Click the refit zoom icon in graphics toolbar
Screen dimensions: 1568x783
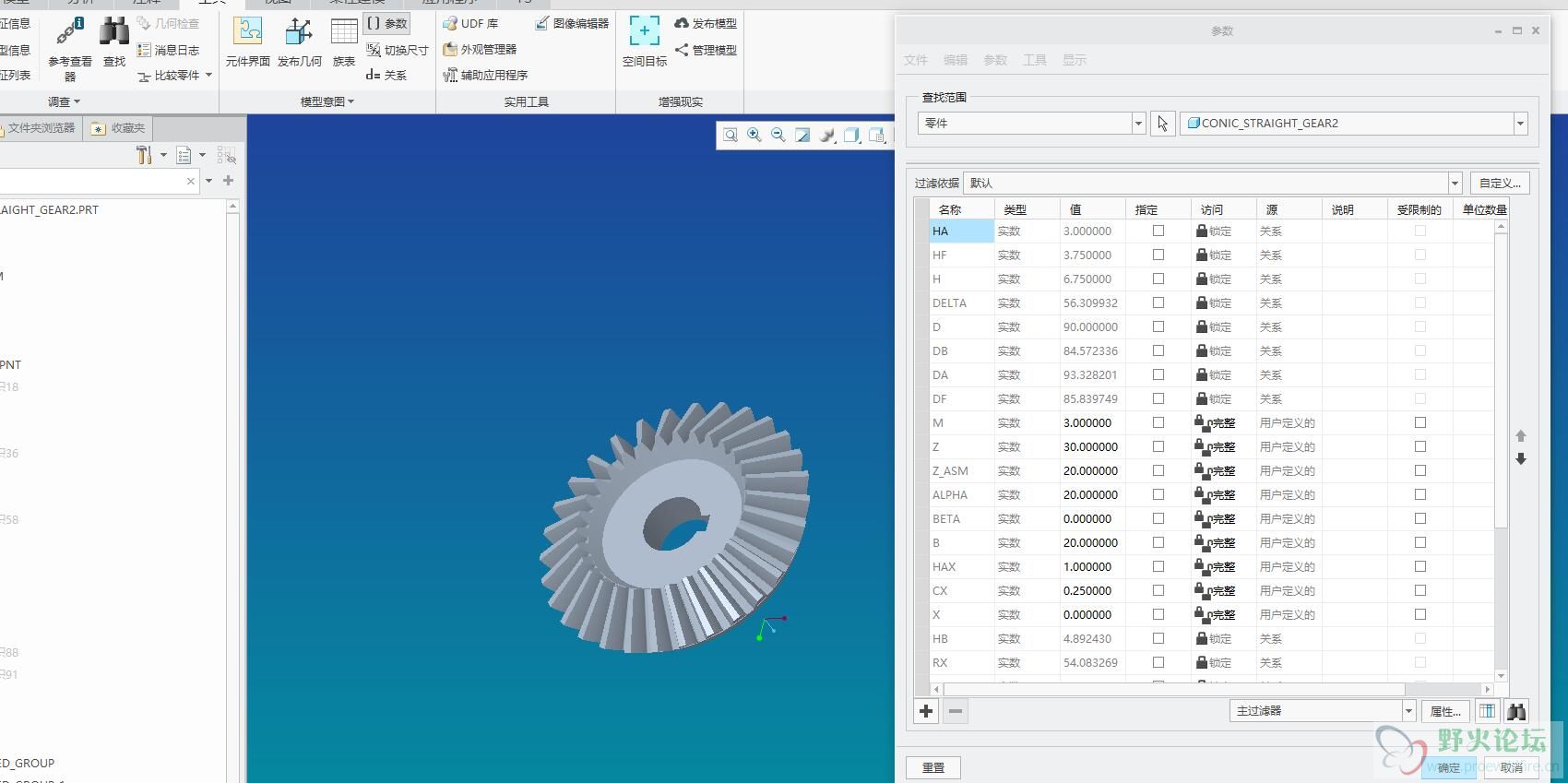(x=731, y=135)
